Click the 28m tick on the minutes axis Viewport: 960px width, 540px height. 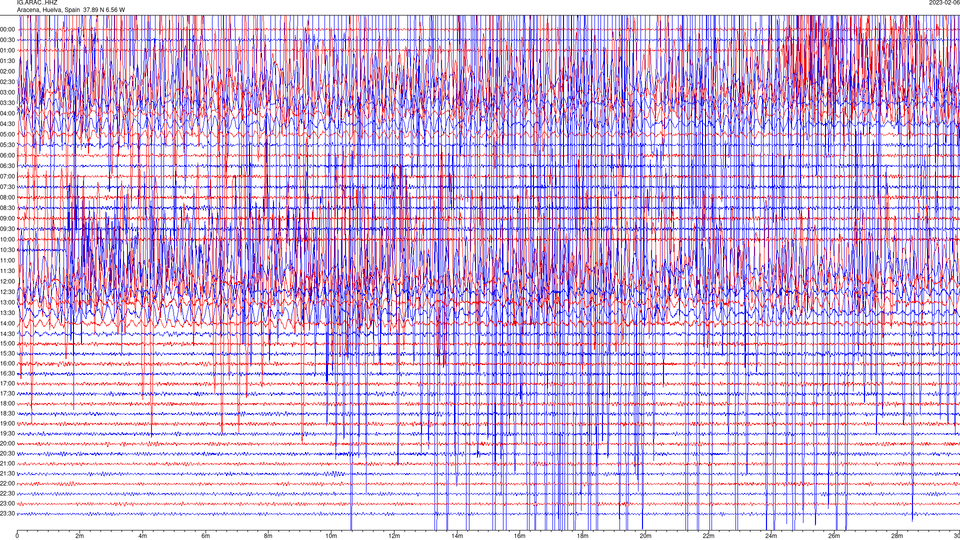point(896,536)
